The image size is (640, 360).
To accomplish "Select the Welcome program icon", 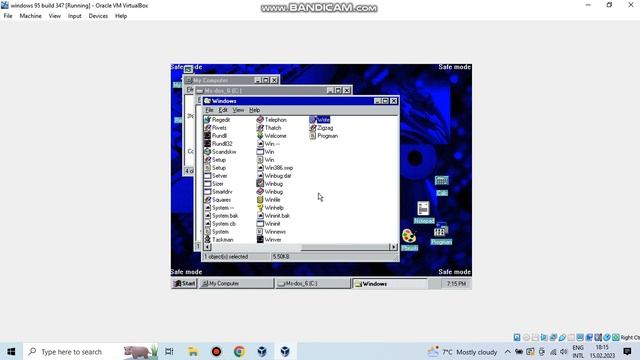I will [260, 136].
